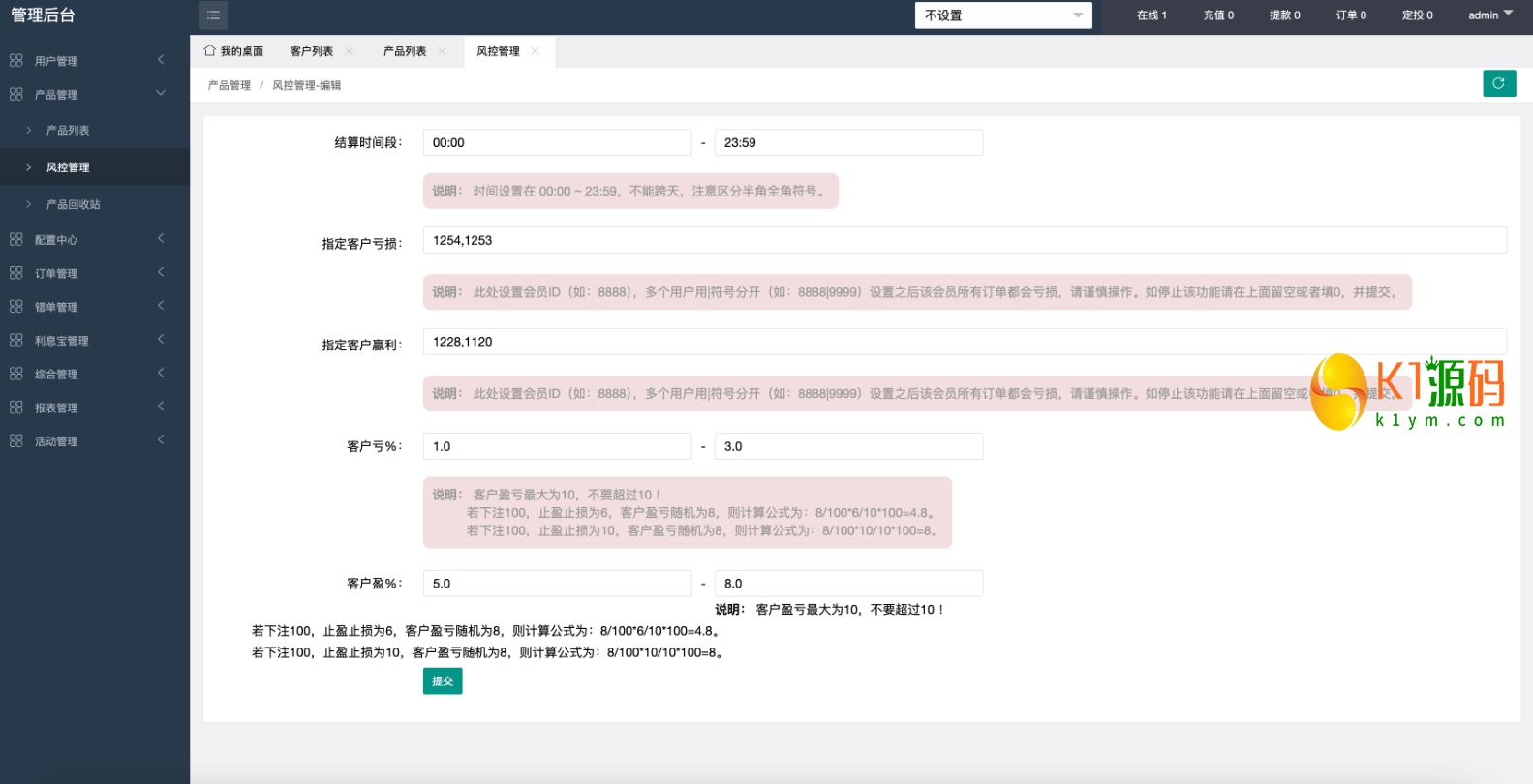
Task: Click the 订单管理 grid icon
Action: click(x=16, y=273)
